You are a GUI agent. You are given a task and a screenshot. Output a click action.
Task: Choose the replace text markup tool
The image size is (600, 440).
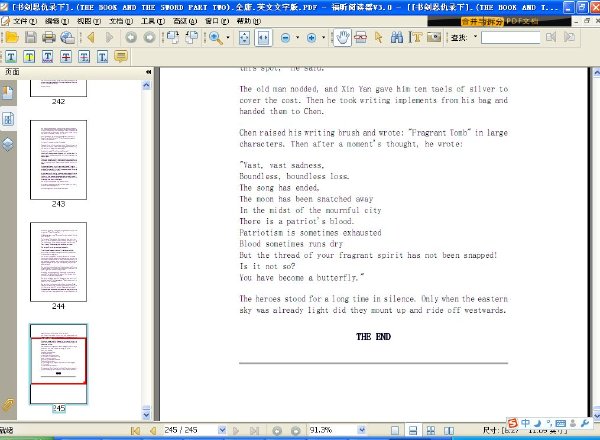click(84, 57)
